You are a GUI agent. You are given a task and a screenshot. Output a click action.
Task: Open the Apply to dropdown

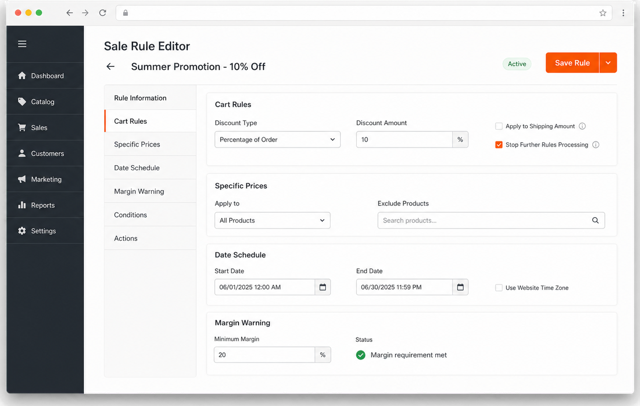[x=272, y=220]
